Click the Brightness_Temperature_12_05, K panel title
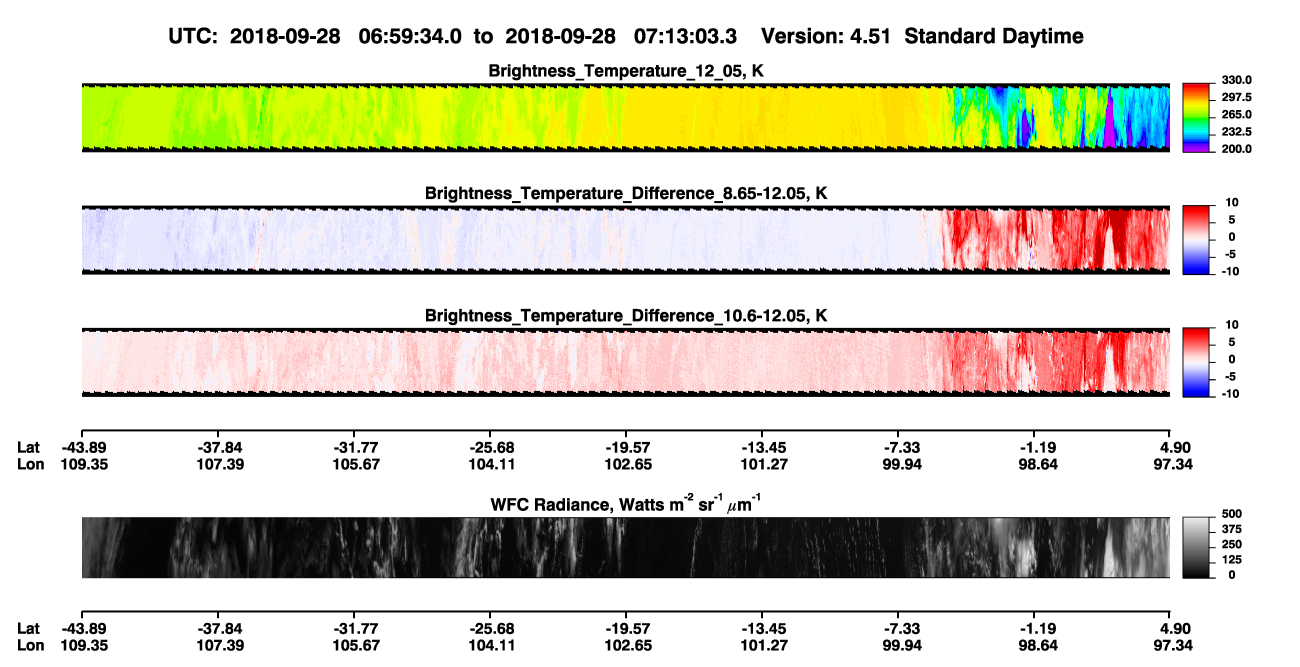 [x=626, y=71]
